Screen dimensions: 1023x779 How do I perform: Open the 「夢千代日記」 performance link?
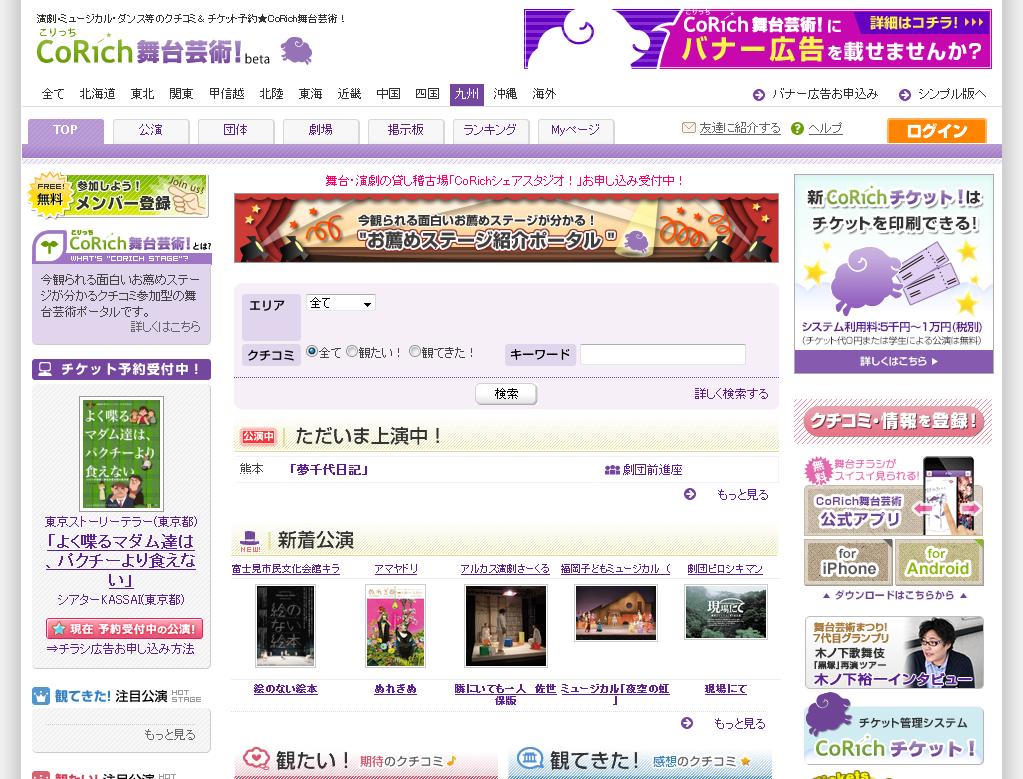[328, 470]
